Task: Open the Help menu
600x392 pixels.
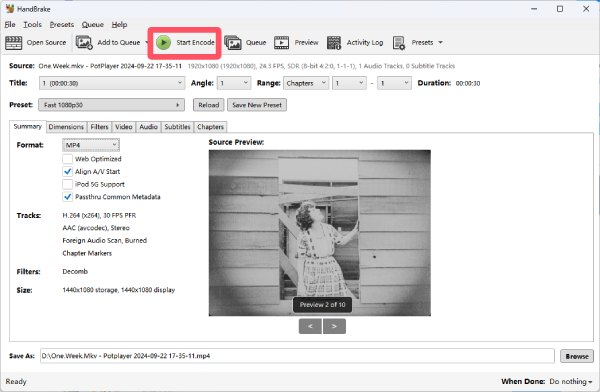Action: click(119, 24)
